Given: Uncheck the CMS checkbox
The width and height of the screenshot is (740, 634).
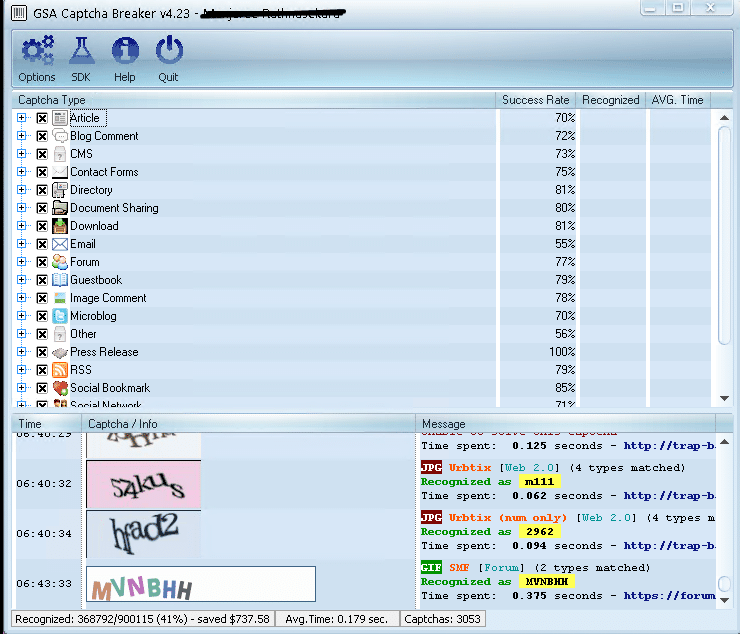Looking at the screenshot, I should coord(42,154).
